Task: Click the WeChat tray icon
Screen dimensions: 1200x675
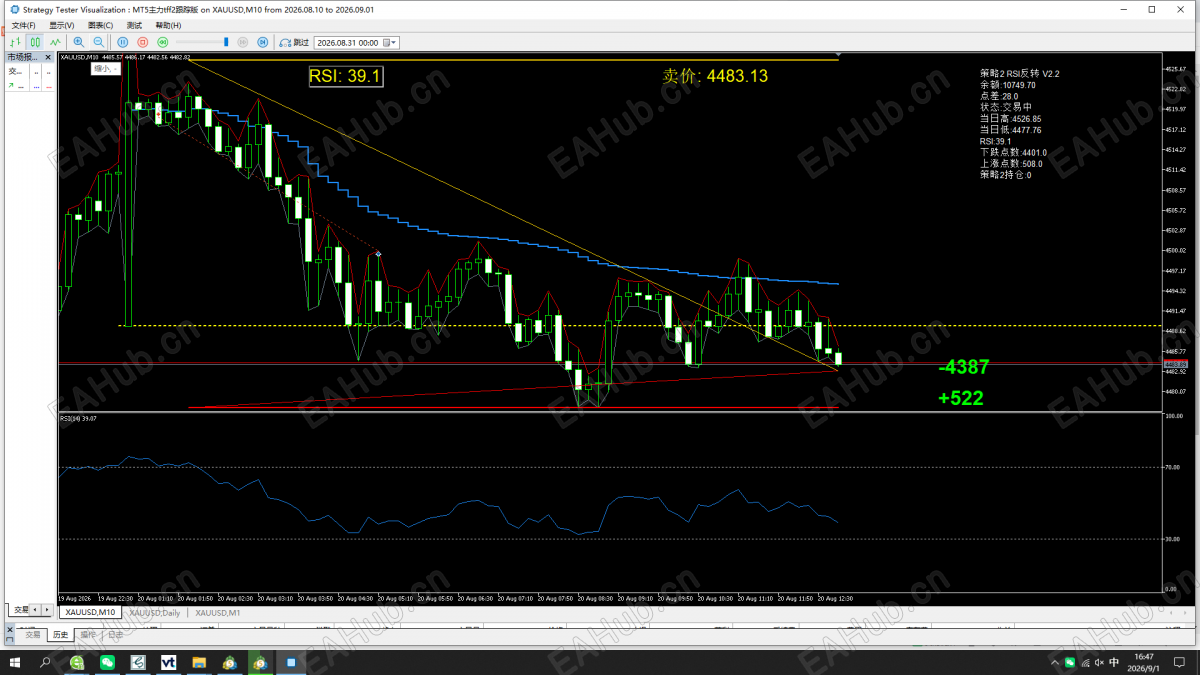Action: click(1070, 662)
